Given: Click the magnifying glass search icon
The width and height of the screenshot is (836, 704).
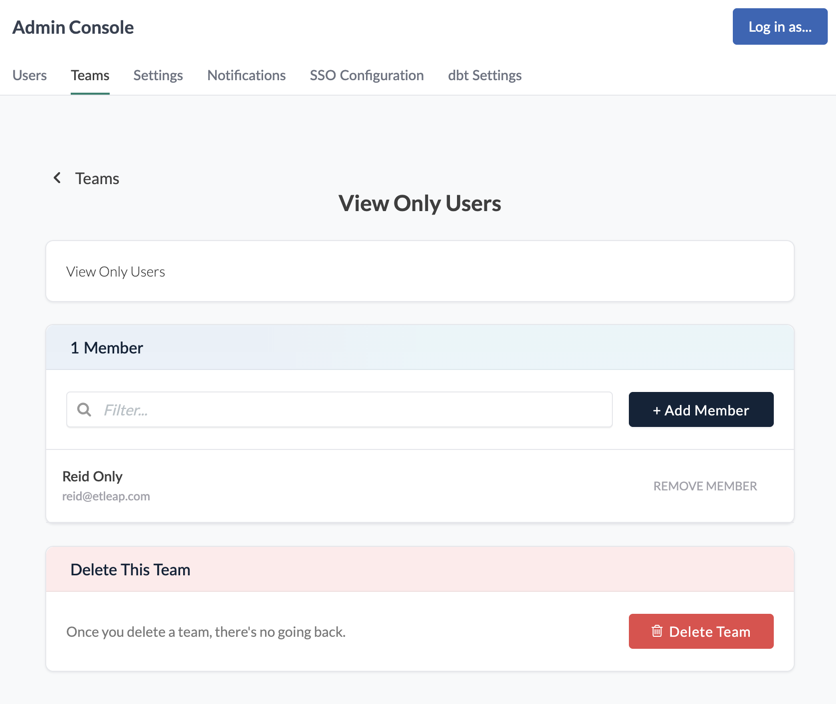Looking at the screenshot, I should [84, 409].
